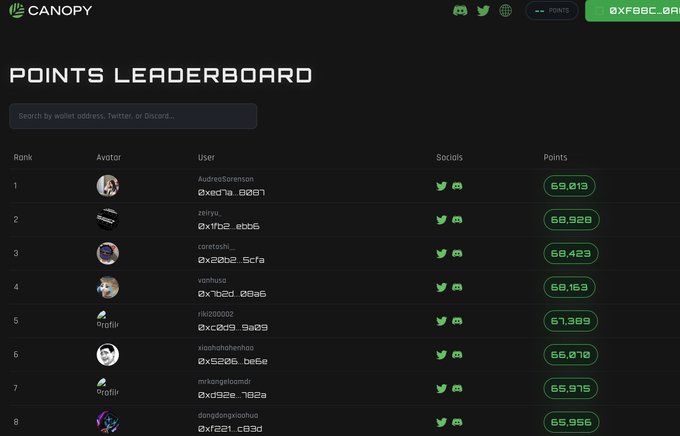The height and width of the screenshot is (436, 680).
Task: Click mrkangeloamdr's broken profile image
Action: 108,388
